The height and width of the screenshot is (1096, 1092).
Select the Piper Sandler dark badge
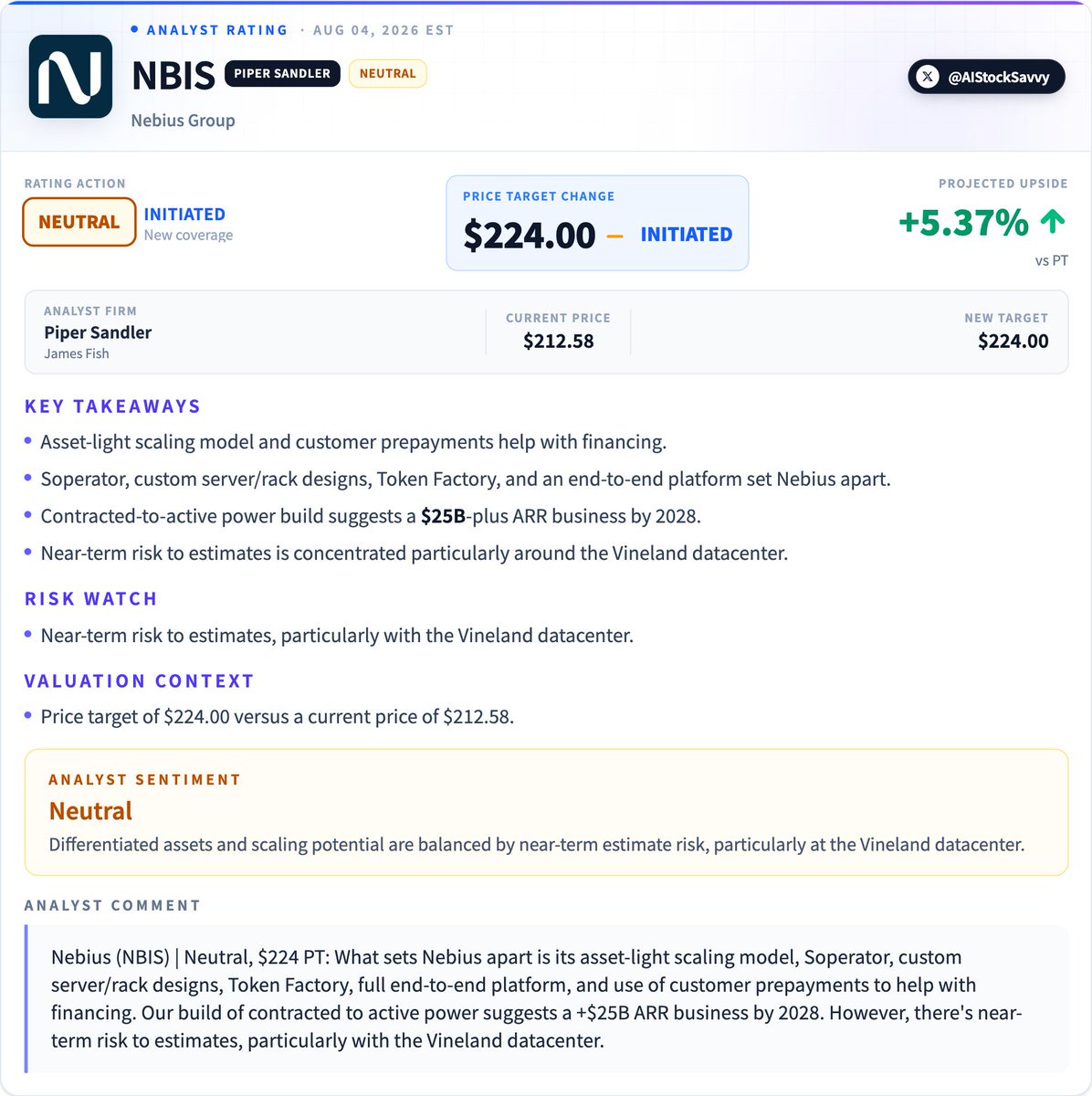282,73
